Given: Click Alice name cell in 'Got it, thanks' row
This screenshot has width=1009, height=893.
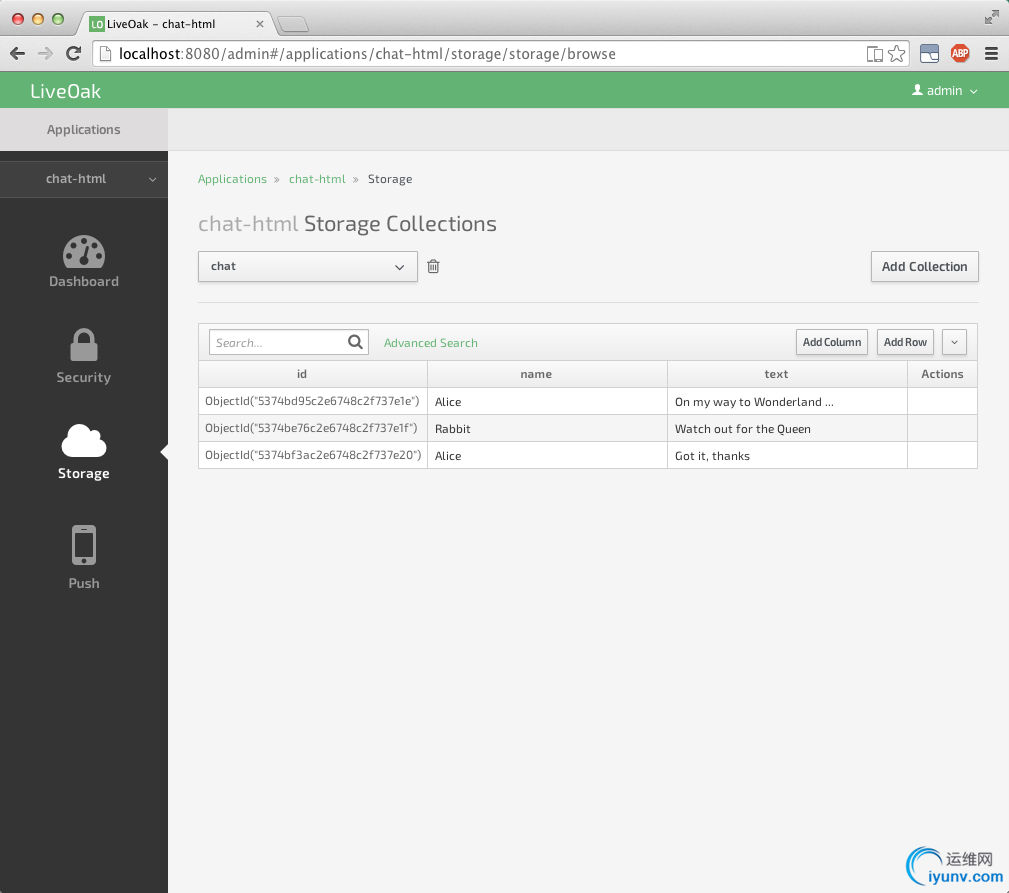Looking at the screenshot, I should [x=548, y=455].
